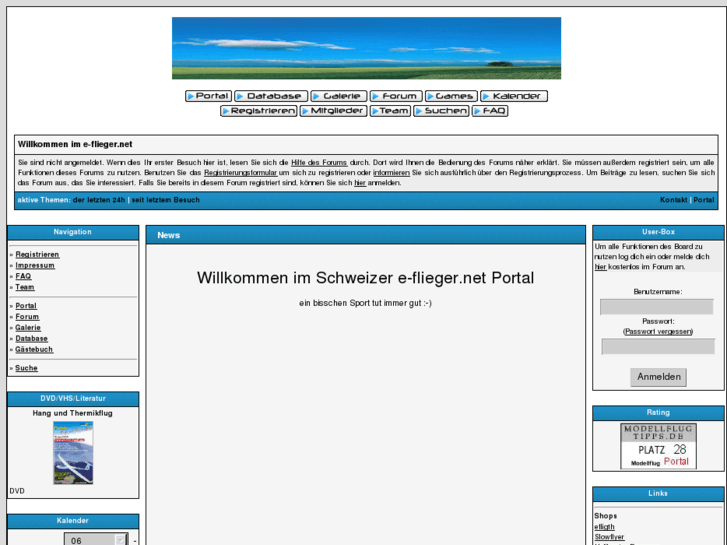Open the Forum nav button
Screen dimensions: 727x545
(396, 96)
